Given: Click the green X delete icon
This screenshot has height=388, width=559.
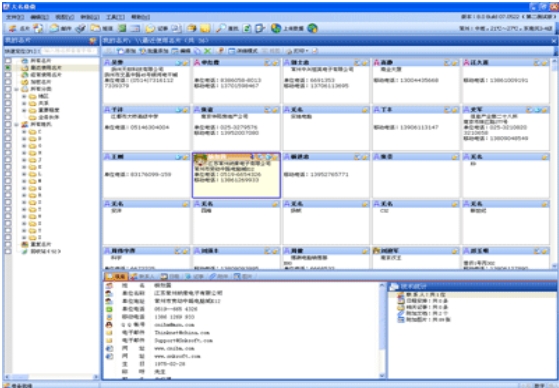Looking at the screenshot, I should (x=207, y=51).
